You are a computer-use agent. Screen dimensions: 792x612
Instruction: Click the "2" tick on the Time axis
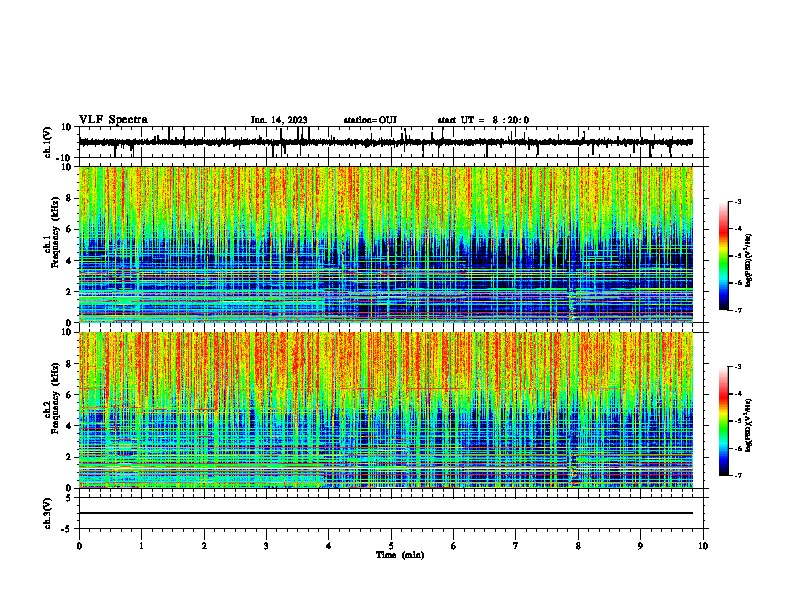[204, 546]
